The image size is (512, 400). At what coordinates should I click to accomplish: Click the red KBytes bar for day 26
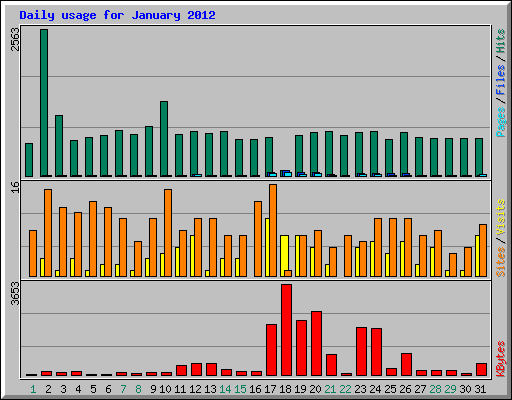click(x=406, y=365)
